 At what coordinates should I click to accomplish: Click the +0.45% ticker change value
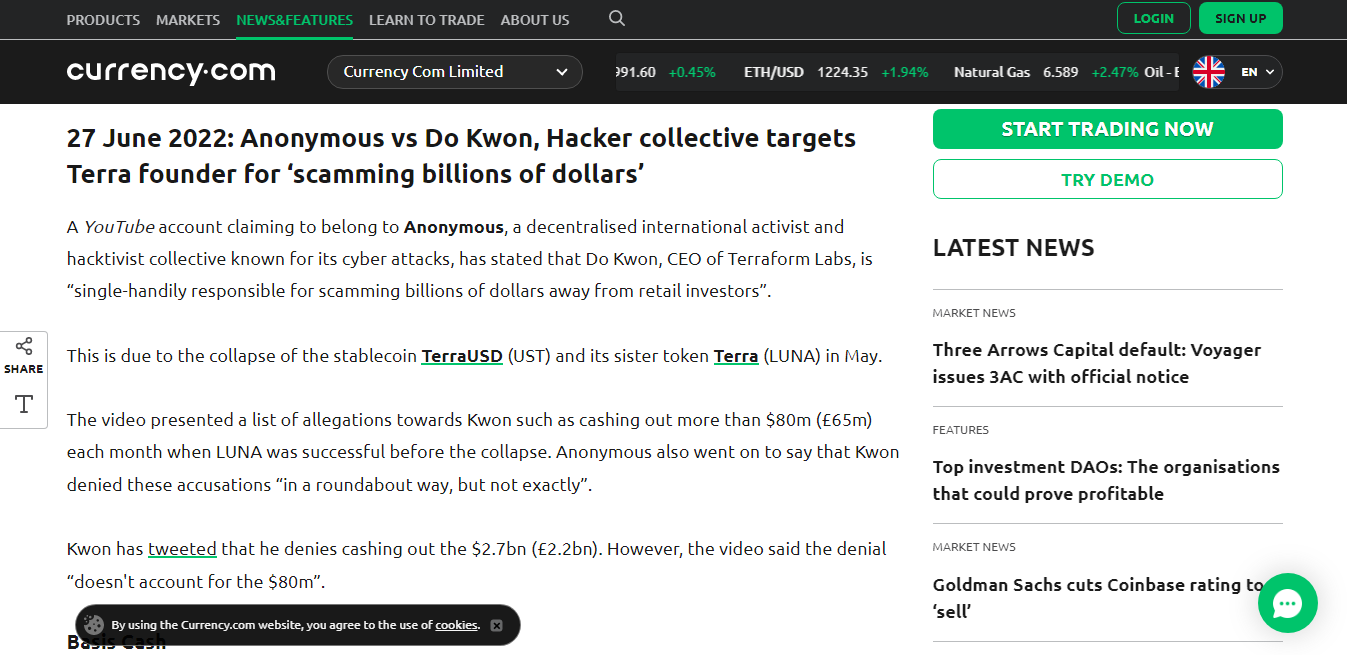tap(692, 72)
